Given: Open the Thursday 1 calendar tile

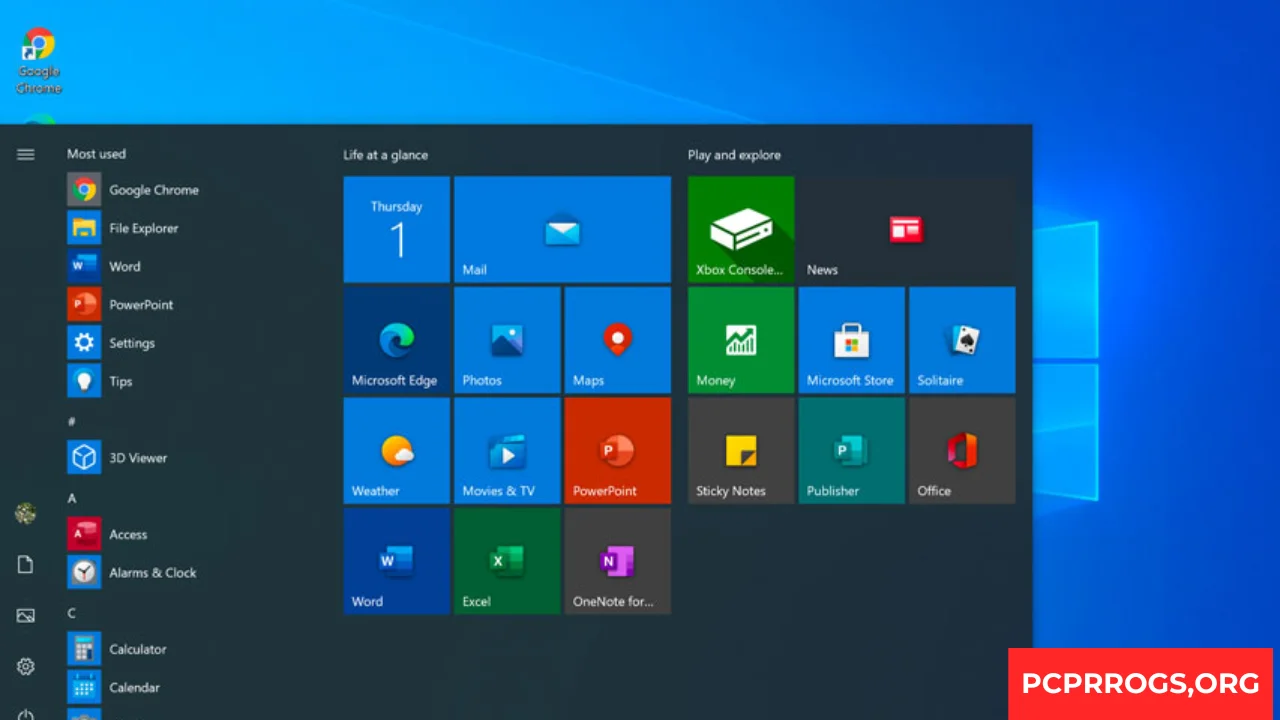Looking at the screenshot, I should point(397,229).
